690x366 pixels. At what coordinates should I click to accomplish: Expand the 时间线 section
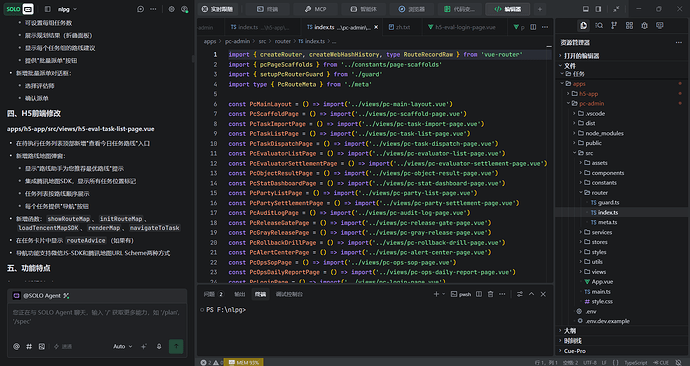(621, 340)
